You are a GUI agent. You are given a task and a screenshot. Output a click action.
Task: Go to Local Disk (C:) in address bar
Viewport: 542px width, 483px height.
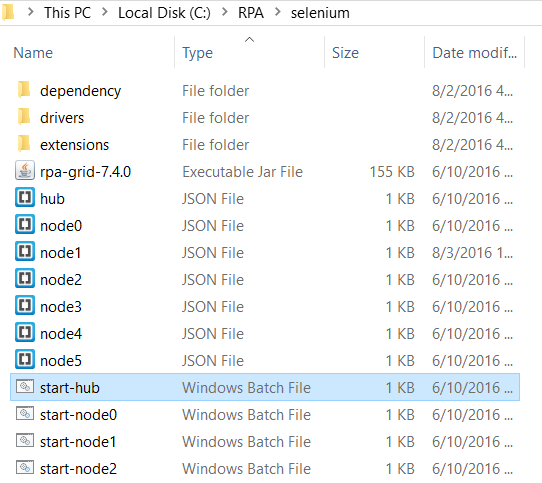tap(164, 13)
